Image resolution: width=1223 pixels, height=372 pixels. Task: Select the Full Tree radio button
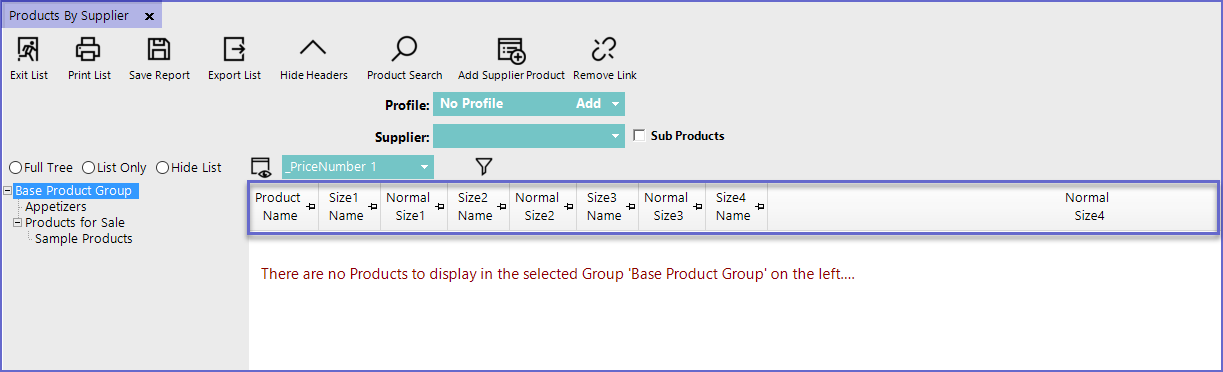15,168
